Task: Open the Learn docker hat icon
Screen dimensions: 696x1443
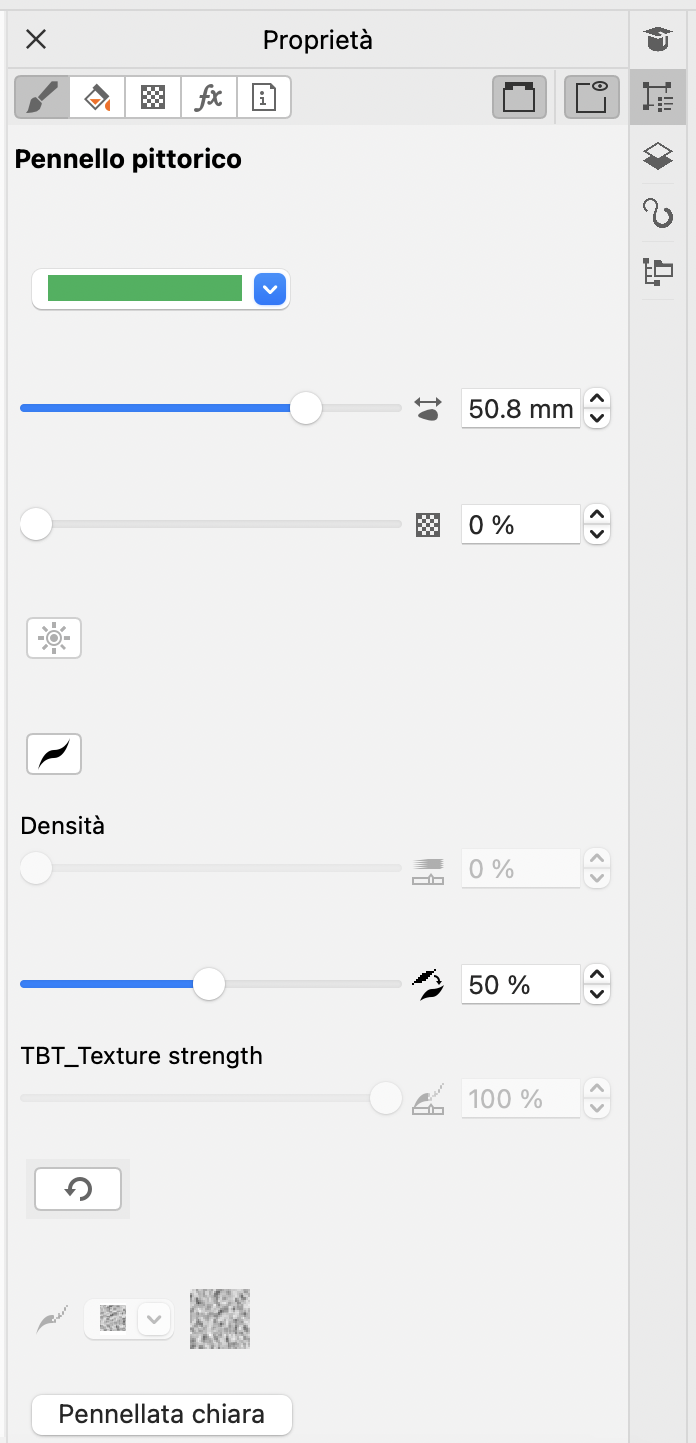Action: click(658, 40)
